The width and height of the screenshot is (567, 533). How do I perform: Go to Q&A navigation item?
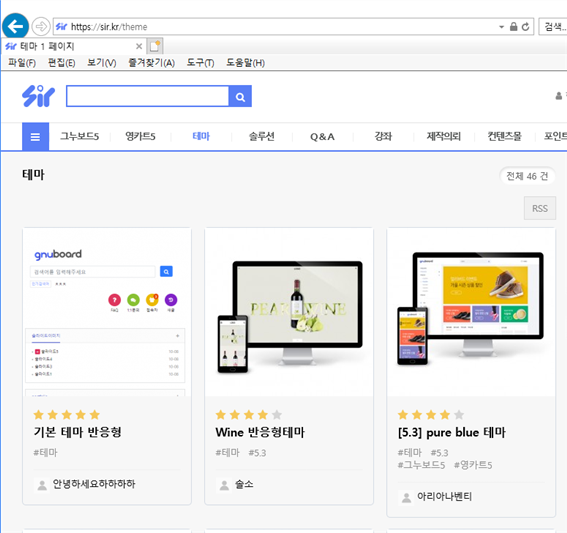pos(322,137)
